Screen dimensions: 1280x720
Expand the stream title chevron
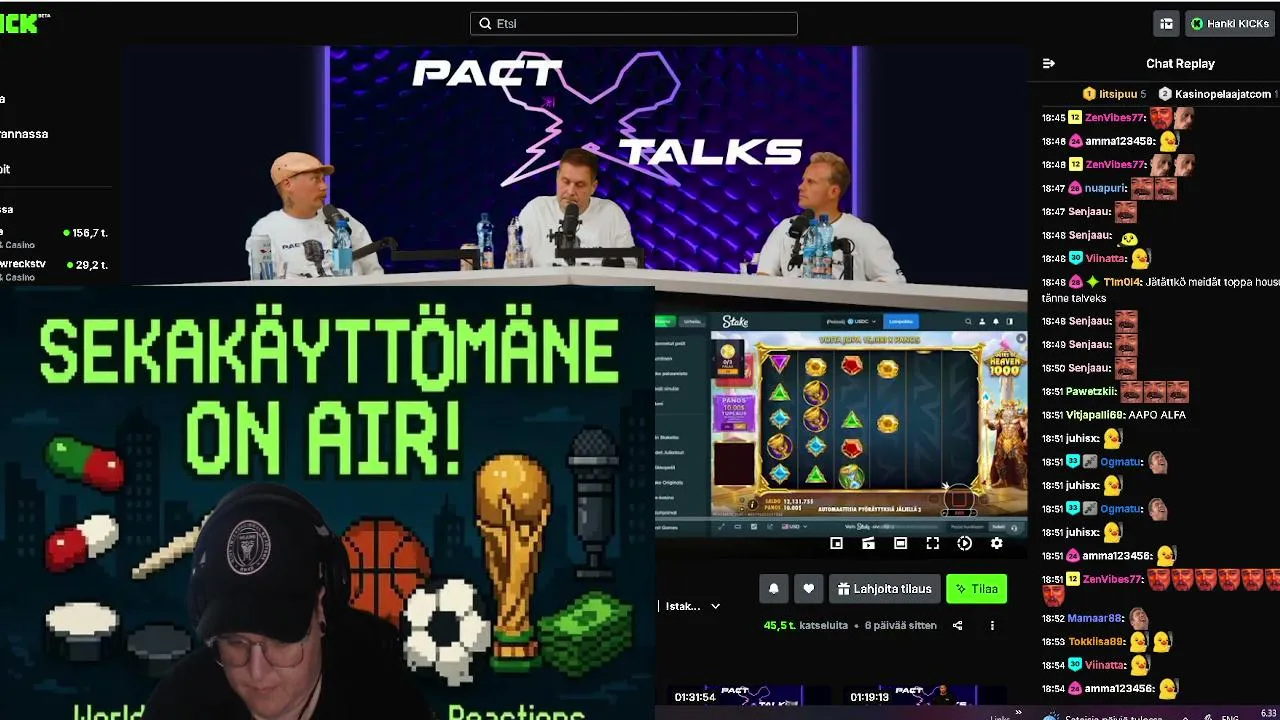(x=715, y=606)
